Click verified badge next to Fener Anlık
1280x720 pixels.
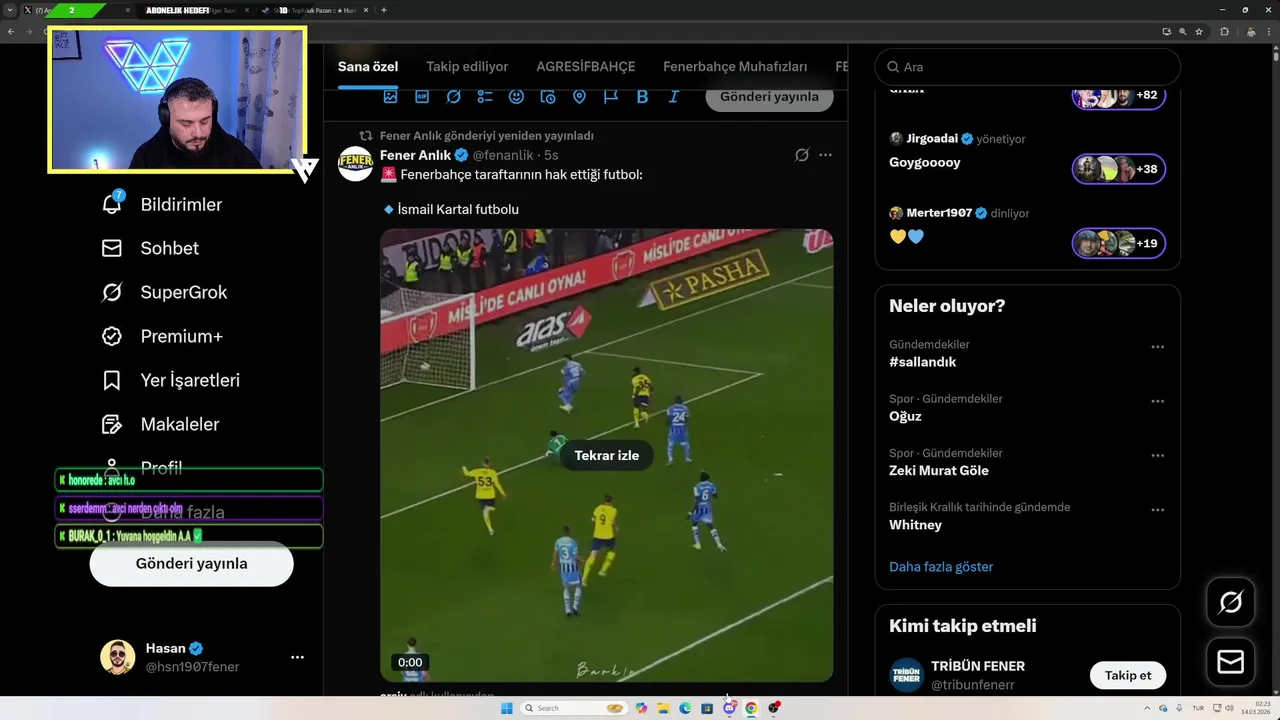(x=461, y=155)
